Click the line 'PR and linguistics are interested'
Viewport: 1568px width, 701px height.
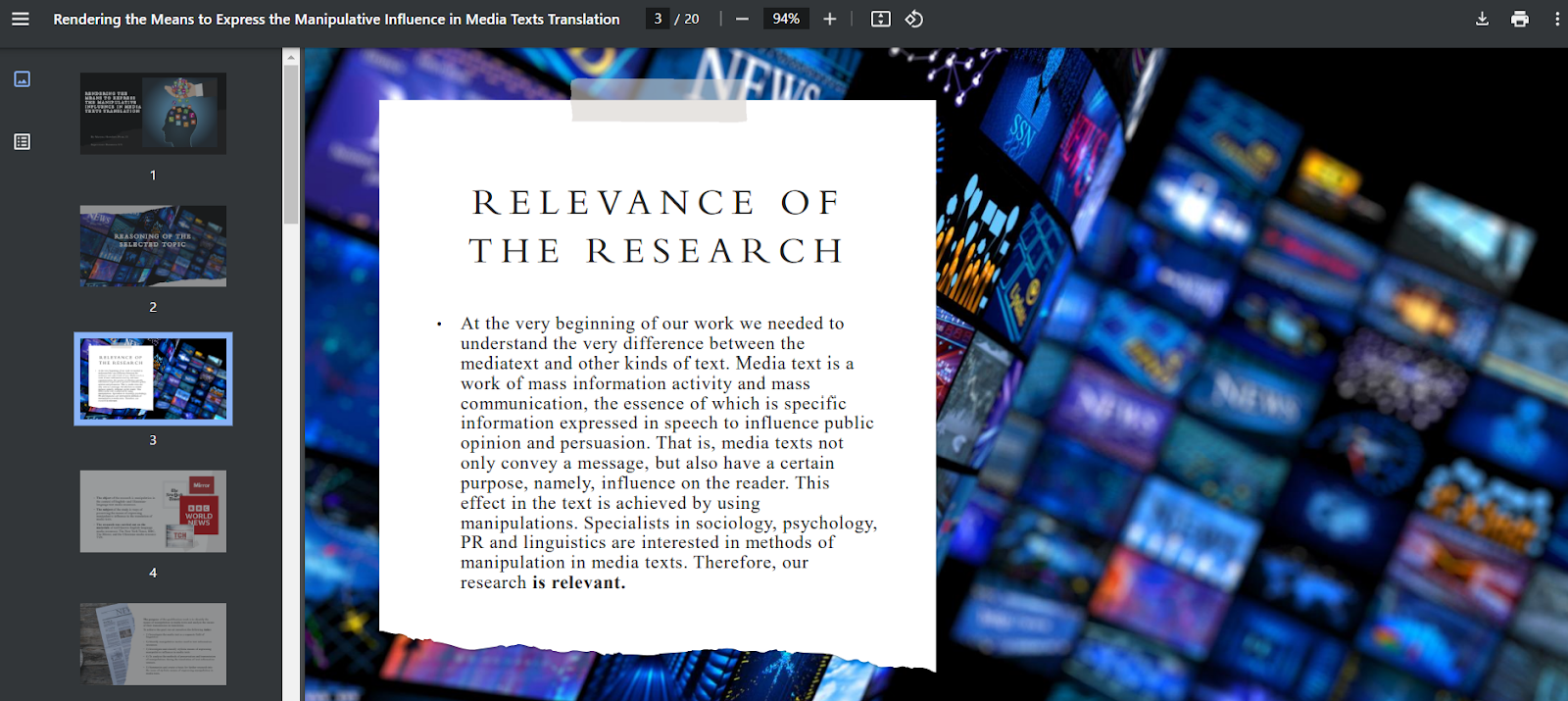(648, 542)
